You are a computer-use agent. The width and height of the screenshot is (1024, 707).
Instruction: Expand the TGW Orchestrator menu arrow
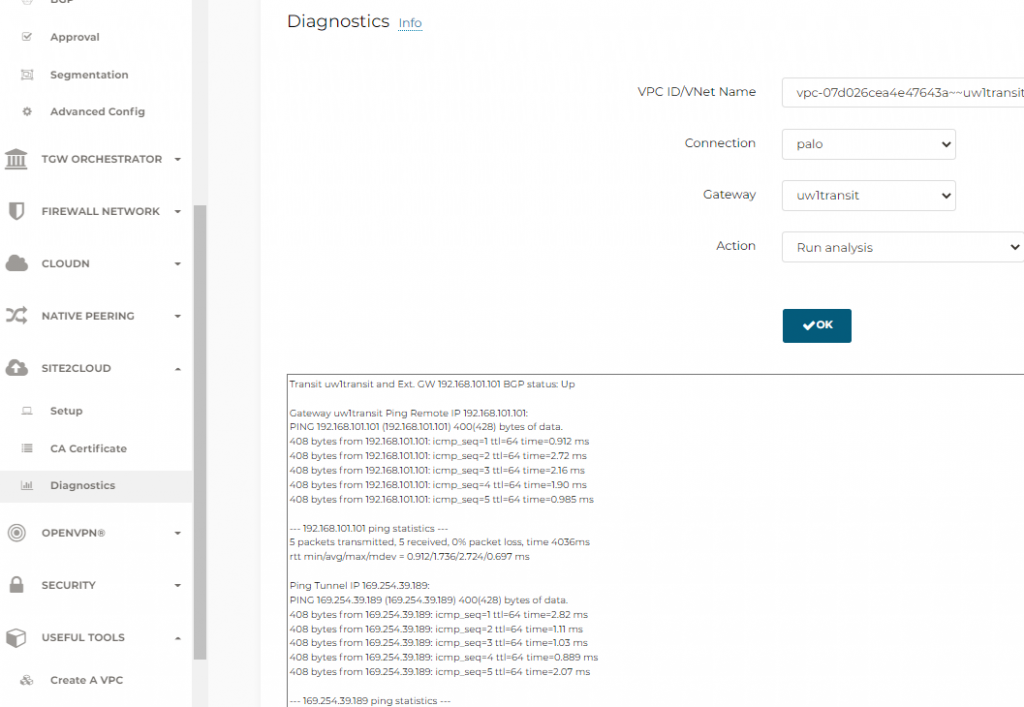(178, 159)
